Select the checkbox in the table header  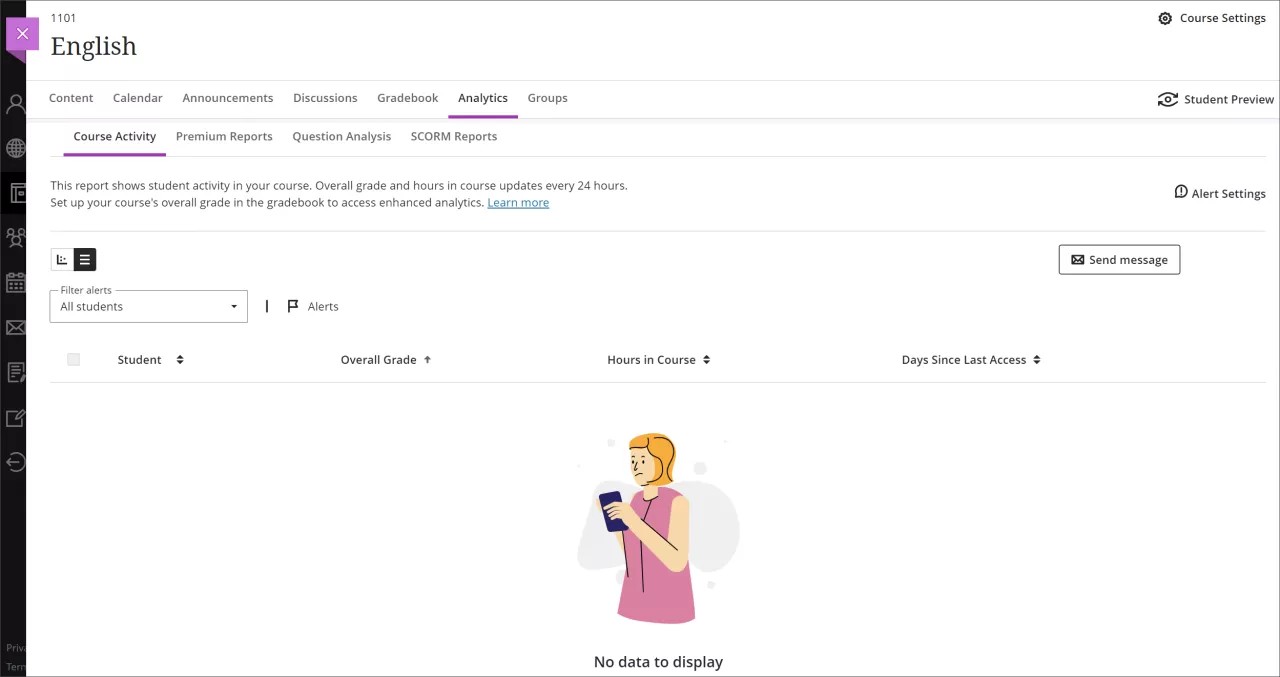(x=73, y=359)
